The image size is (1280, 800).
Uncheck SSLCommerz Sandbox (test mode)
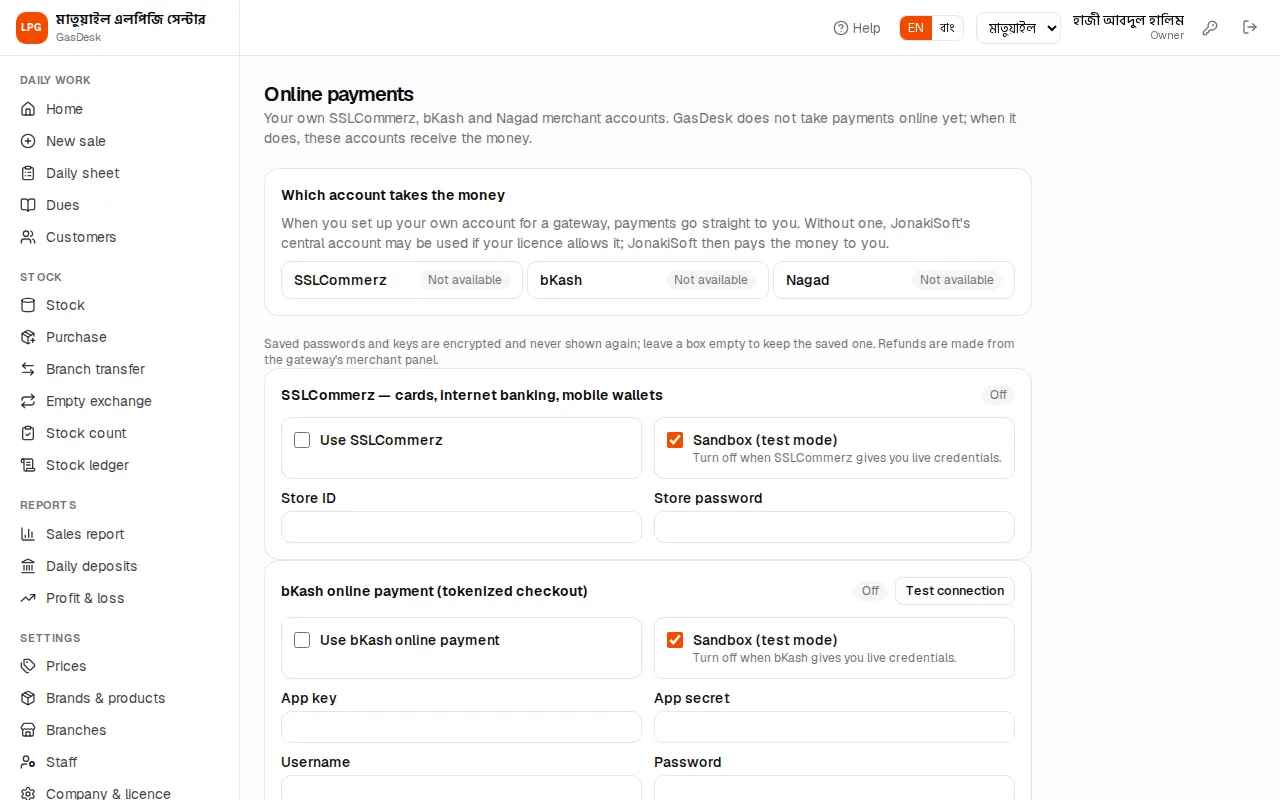(675, 440)
